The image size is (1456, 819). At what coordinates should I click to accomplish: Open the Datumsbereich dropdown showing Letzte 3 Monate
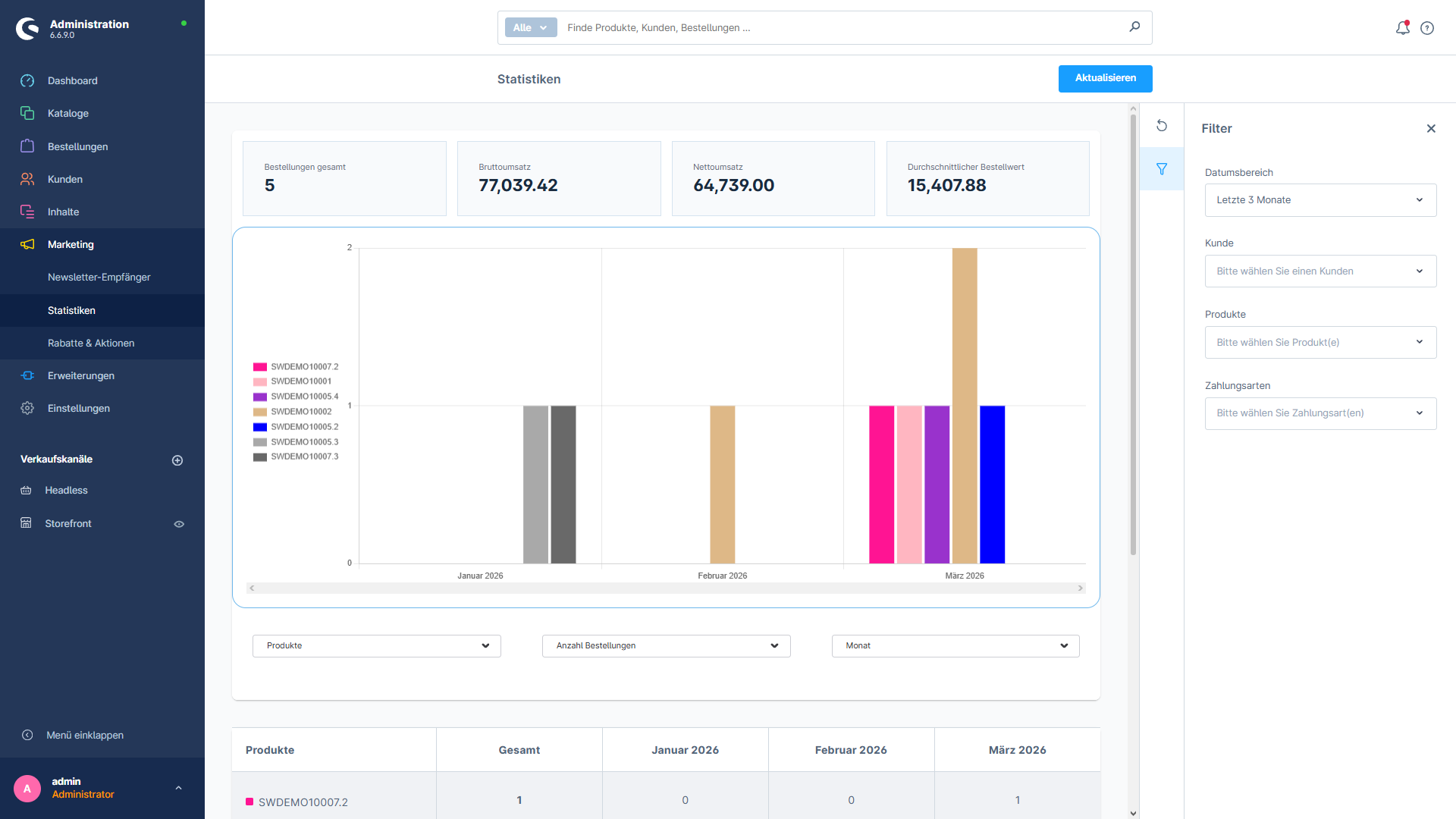pos(1319,199)
